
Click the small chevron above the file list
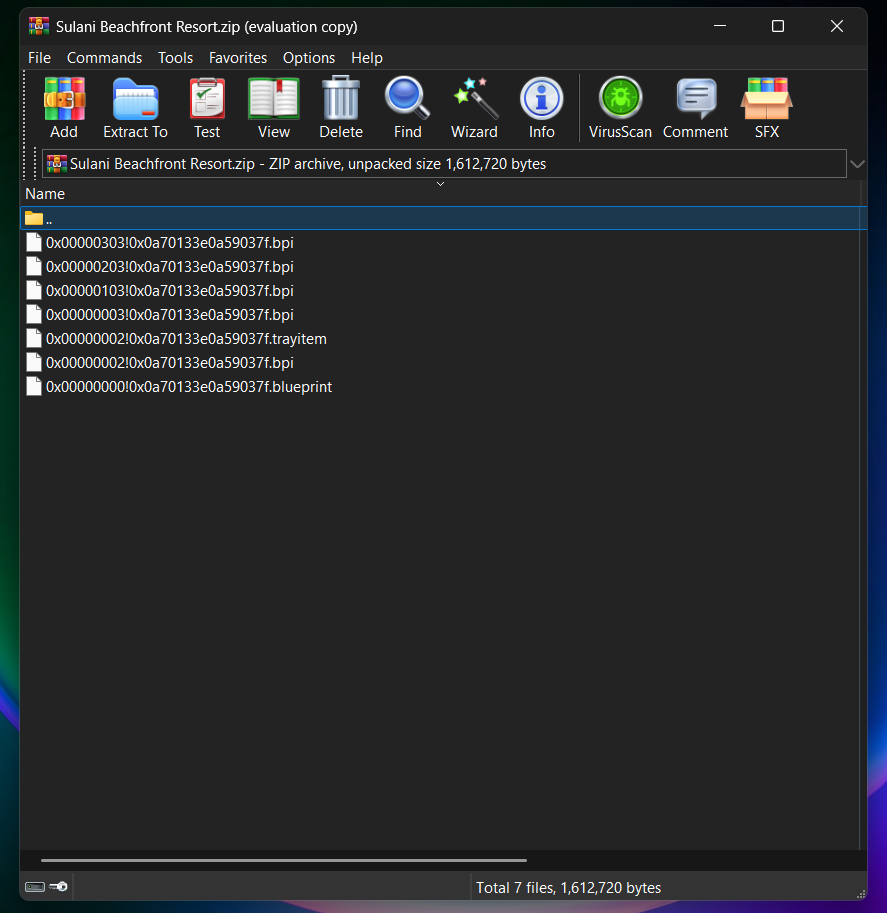pos(440,183)
